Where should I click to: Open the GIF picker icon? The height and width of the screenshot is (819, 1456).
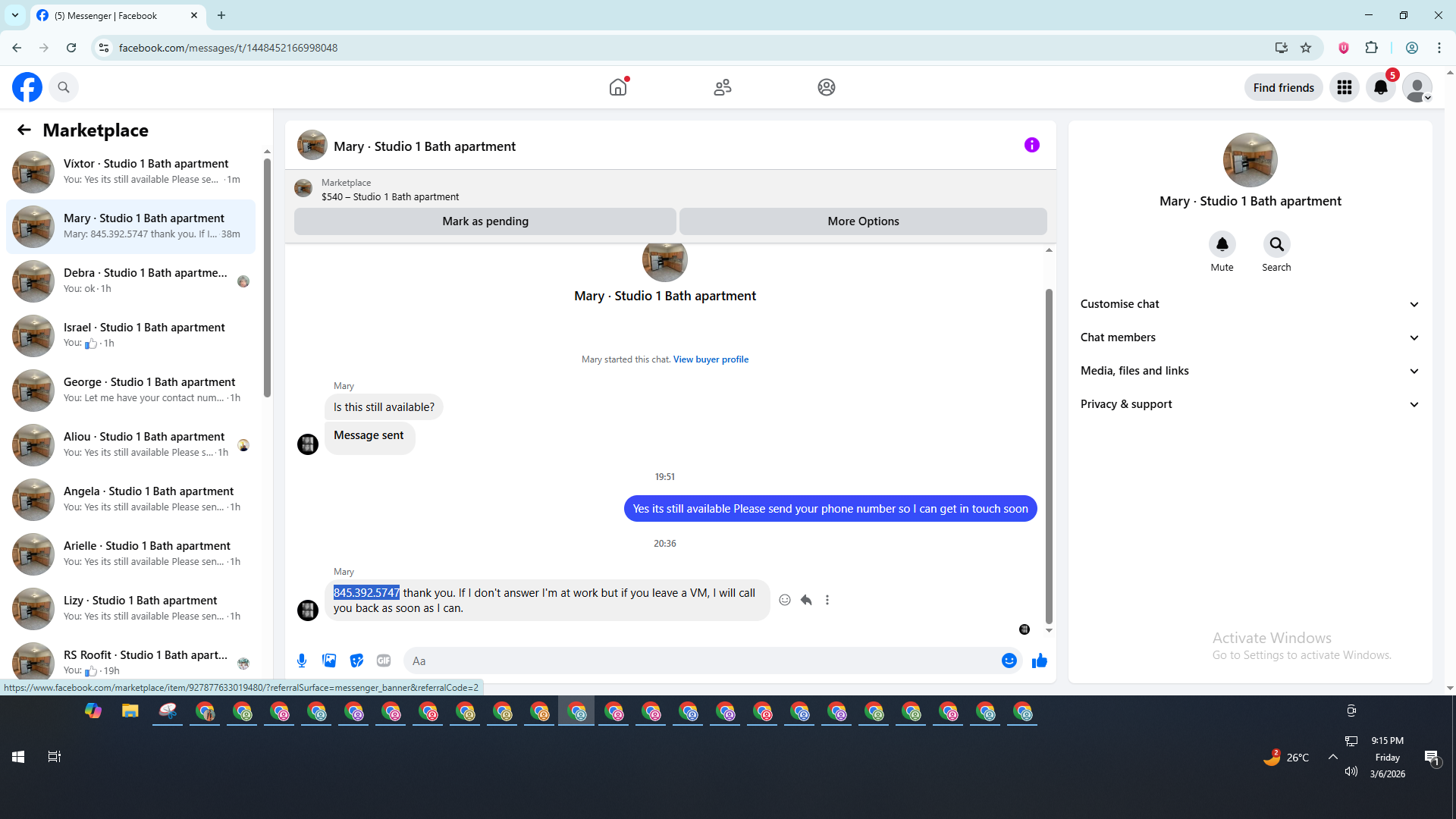[x=384, y=661]
